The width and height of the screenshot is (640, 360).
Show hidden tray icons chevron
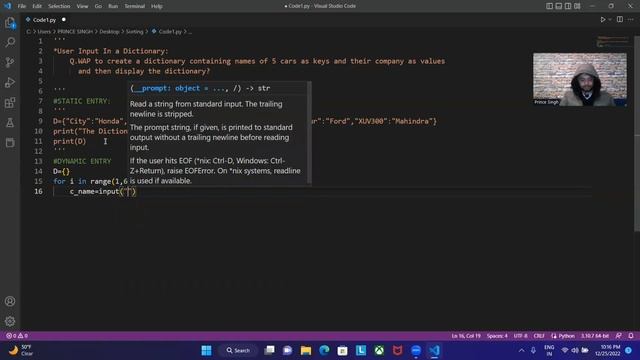(x=521, y=350)
